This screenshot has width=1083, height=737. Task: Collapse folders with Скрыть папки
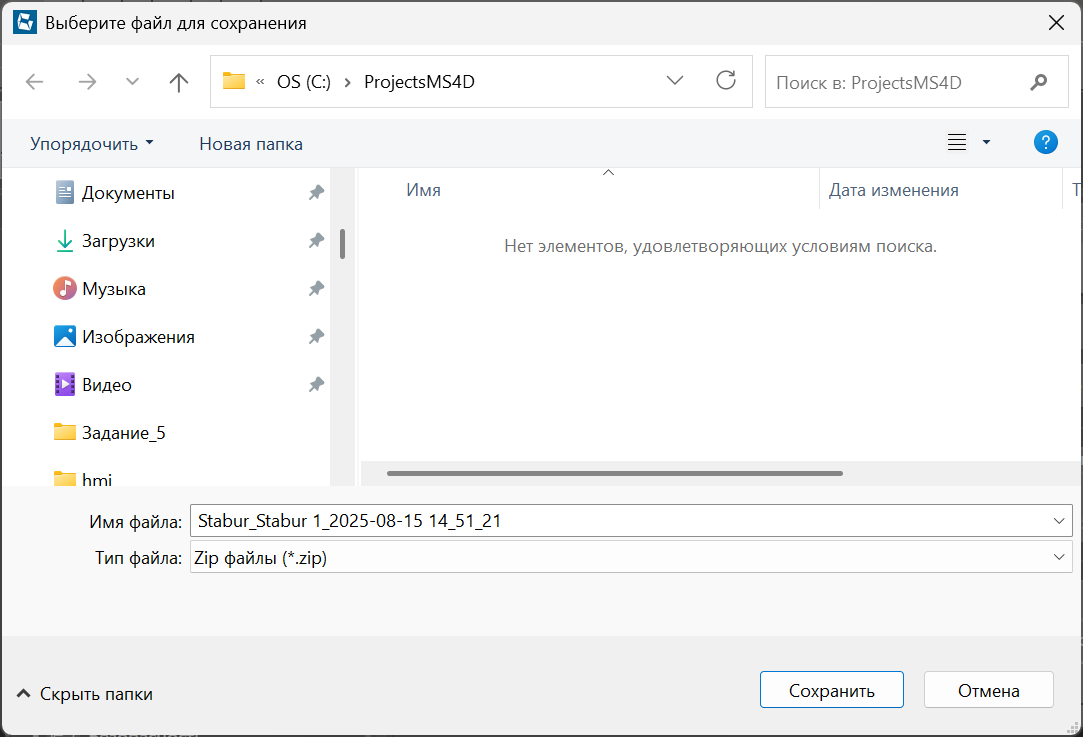coord(84,693)
